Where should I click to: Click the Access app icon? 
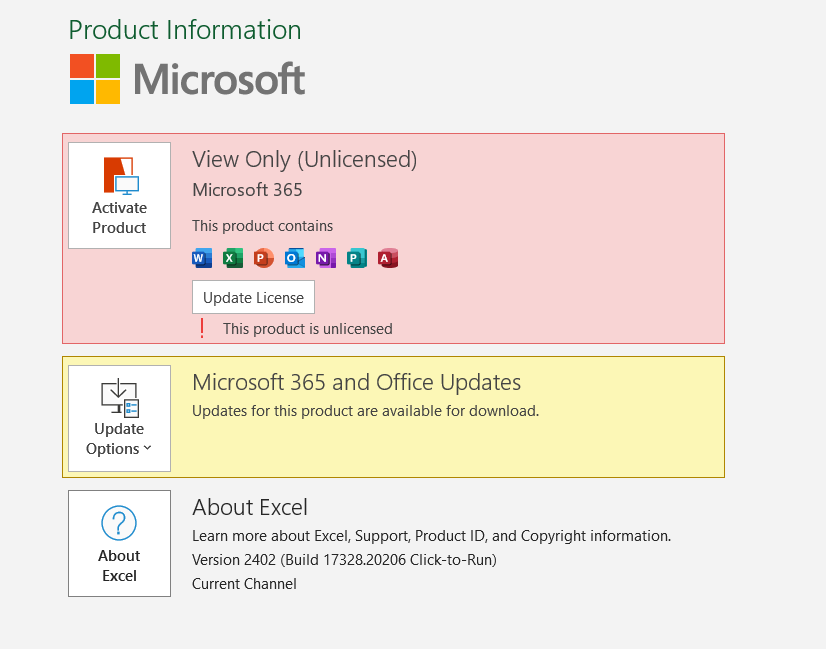click(388, 258)
